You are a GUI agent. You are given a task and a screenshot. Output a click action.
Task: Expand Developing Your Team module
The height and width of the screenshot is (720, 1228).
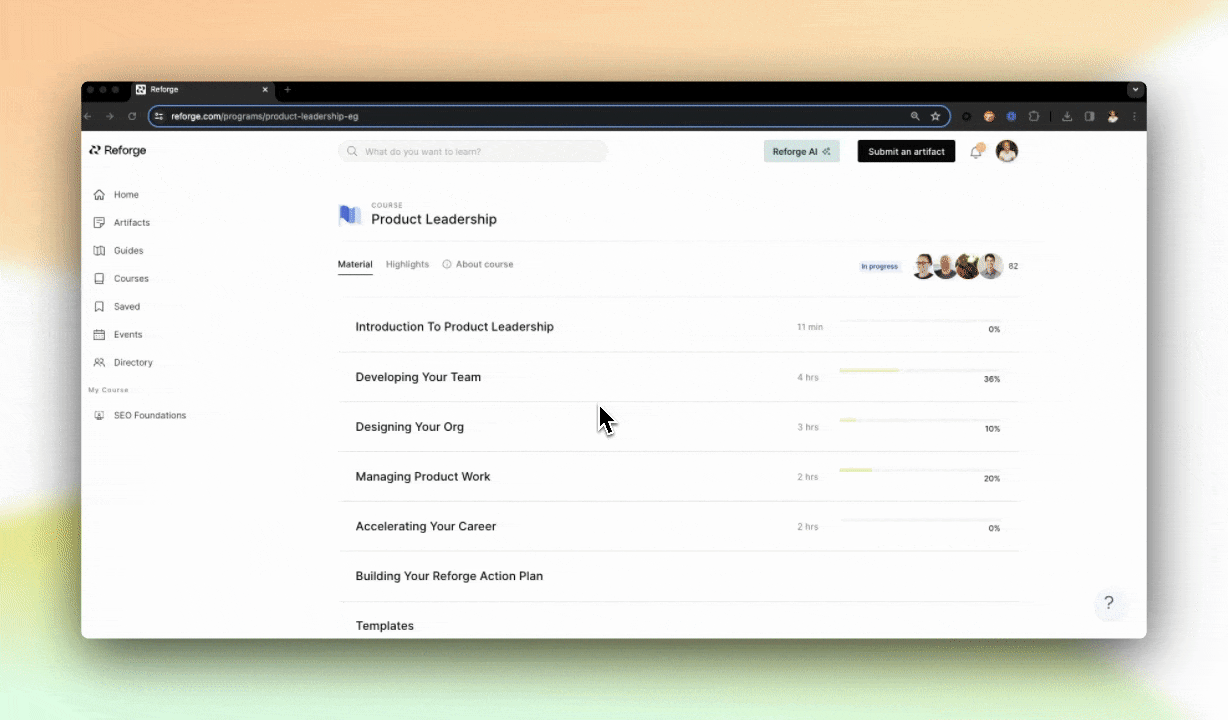[679, 377]
